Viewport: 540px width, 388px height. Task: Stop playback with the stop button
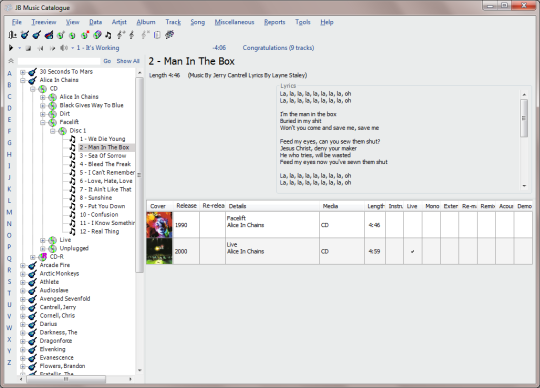click(x=29, y=48)
